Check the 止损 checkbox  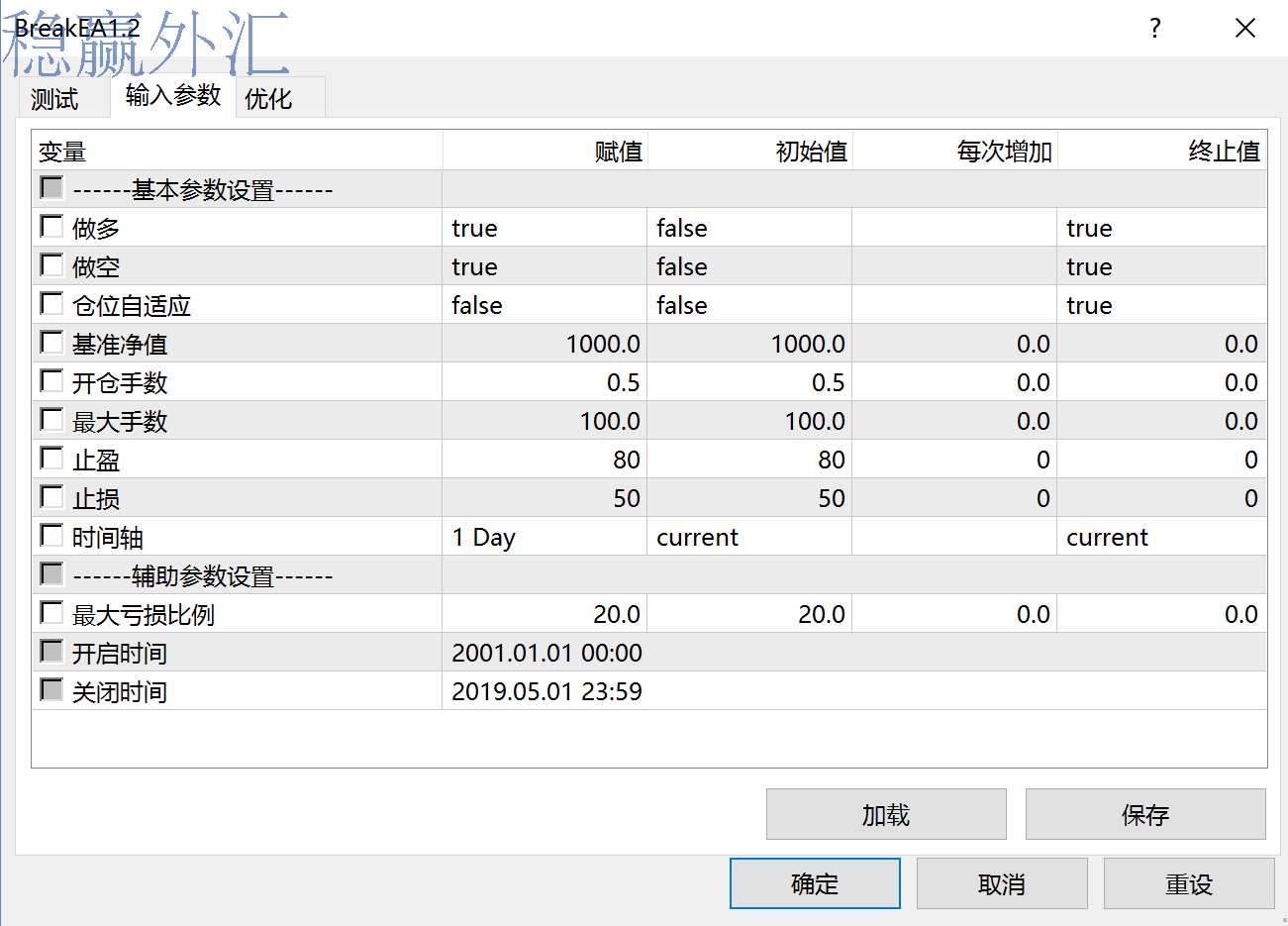(x=51, y=496)
